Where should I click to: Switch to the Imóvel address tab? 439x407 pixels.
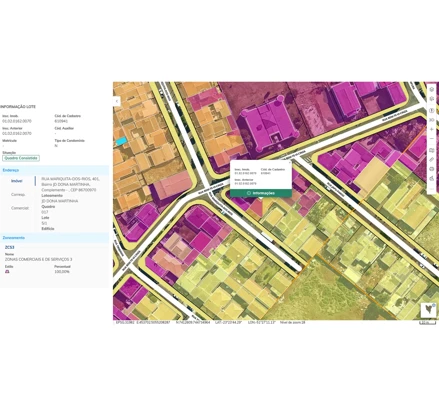pyautogui.click(x=17, y=181)
